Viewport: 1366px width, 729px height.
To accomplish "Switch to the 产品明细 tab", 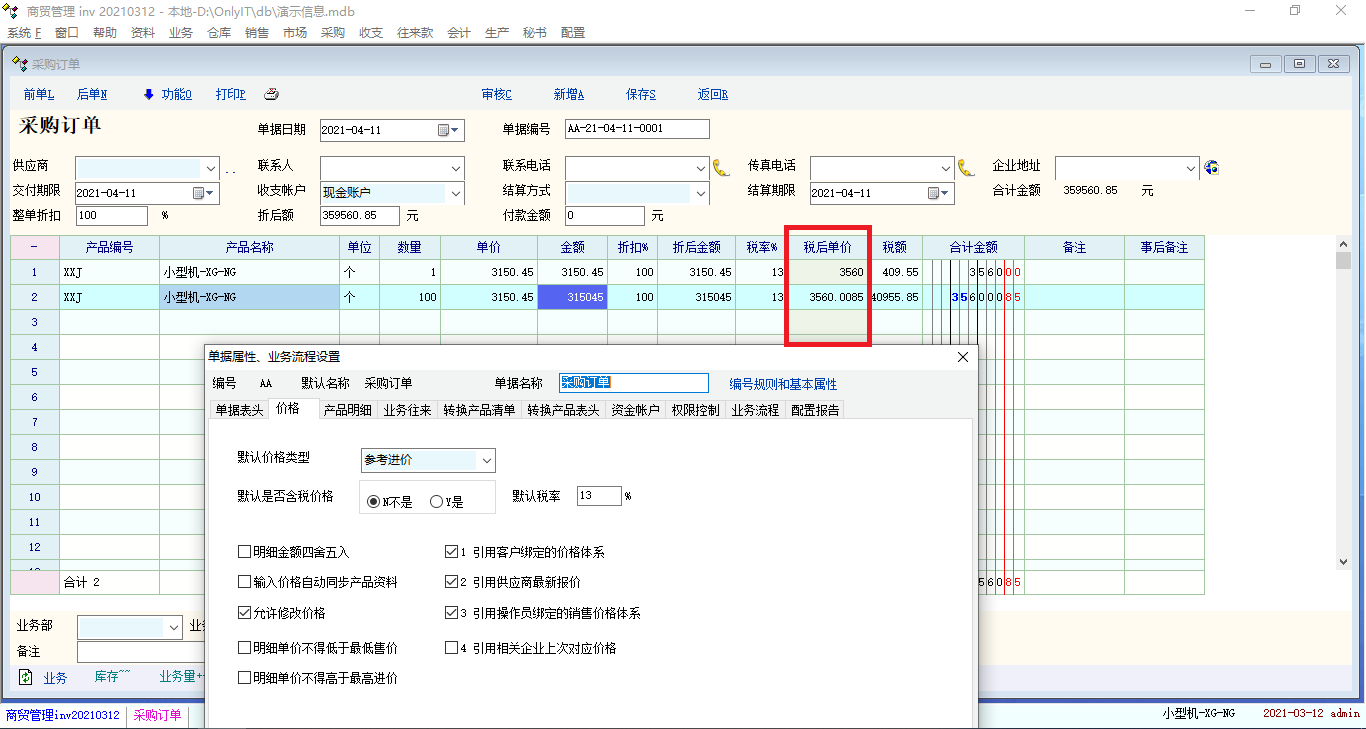I will point(347,410).
